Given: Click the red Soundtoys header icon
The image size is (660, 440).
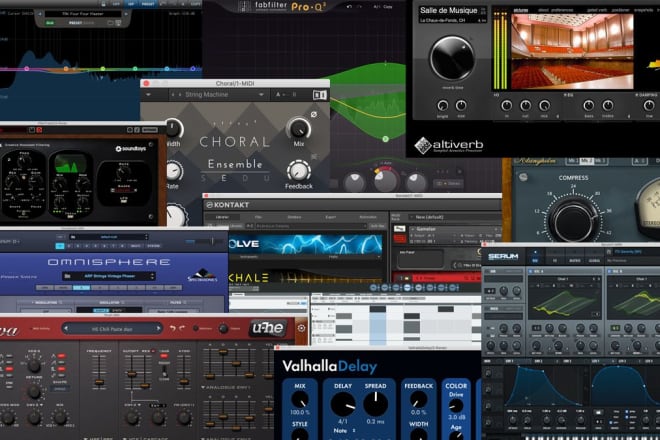Looking at the screenshot, I should pyautogui.click(x=40, y=130).
